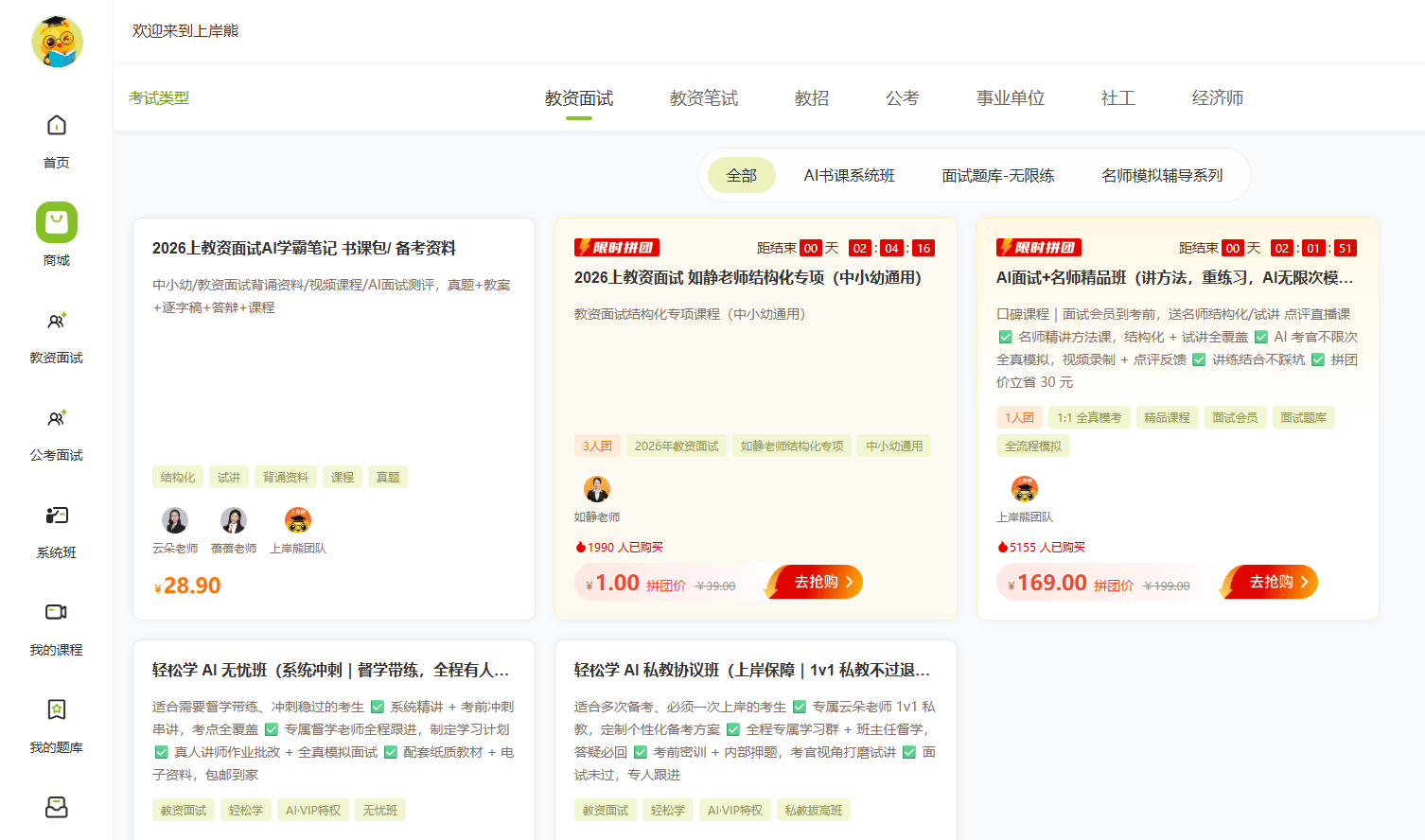Click the 私教拔高班 tag
The width and height of the screenshot is (1425, 840).
814,810
